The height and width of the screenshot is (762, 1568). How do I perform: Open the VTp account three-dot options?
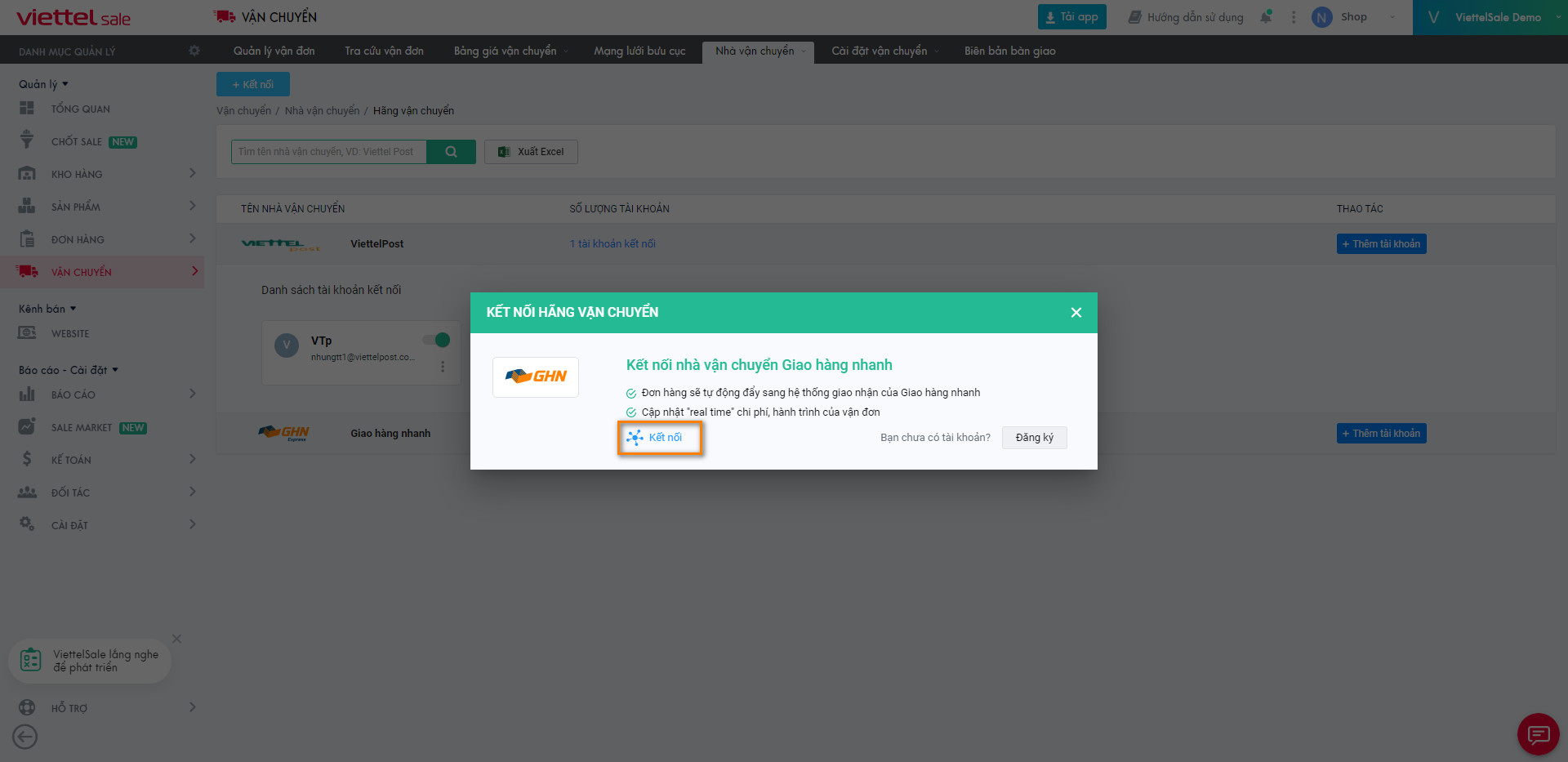pyautogui.click(x=443, y=367)
